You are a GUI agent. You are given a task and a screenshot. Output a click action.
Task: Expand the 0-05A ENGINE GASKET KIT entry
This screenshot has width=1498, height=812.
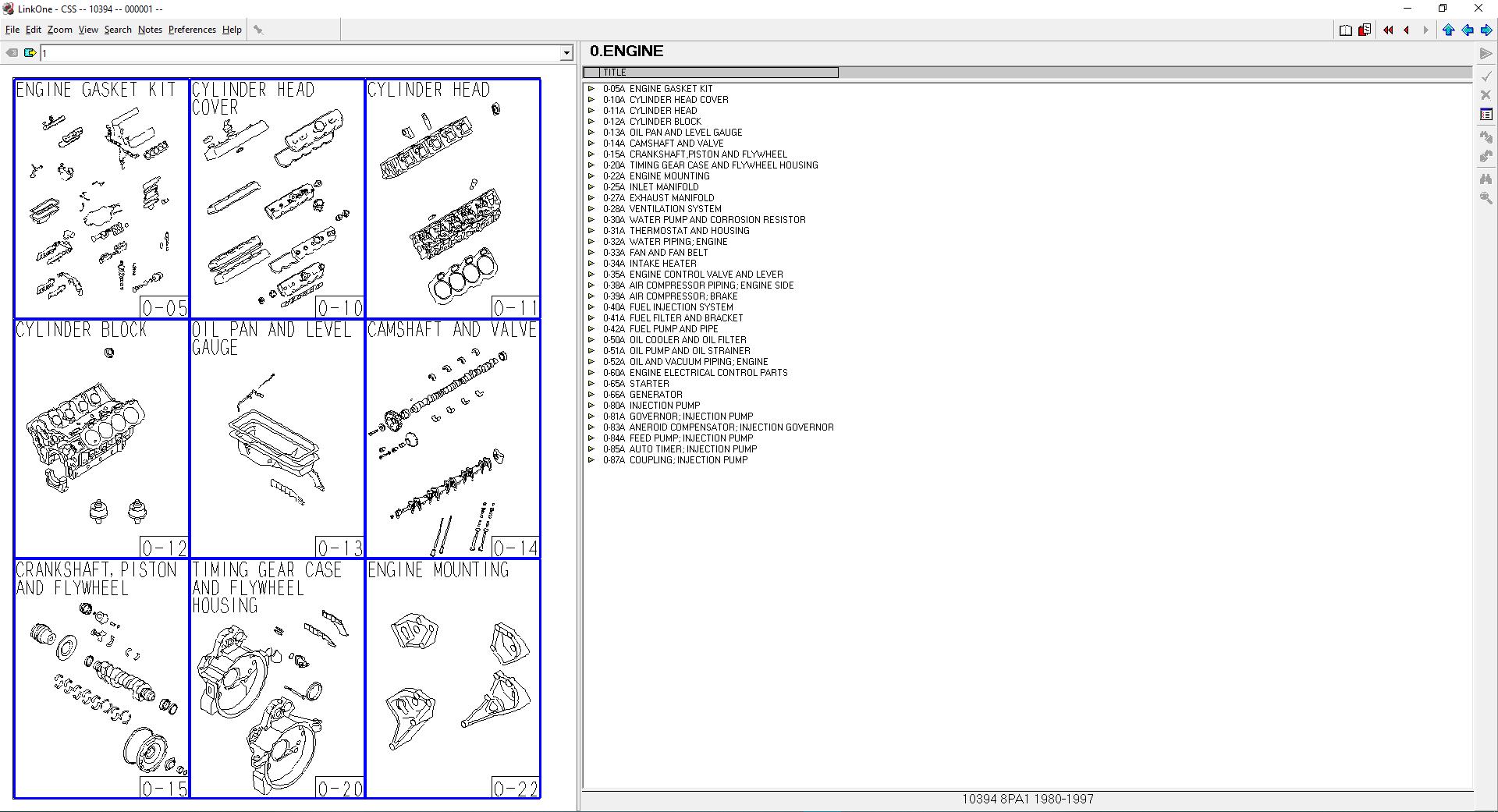(x=592, y=89)
